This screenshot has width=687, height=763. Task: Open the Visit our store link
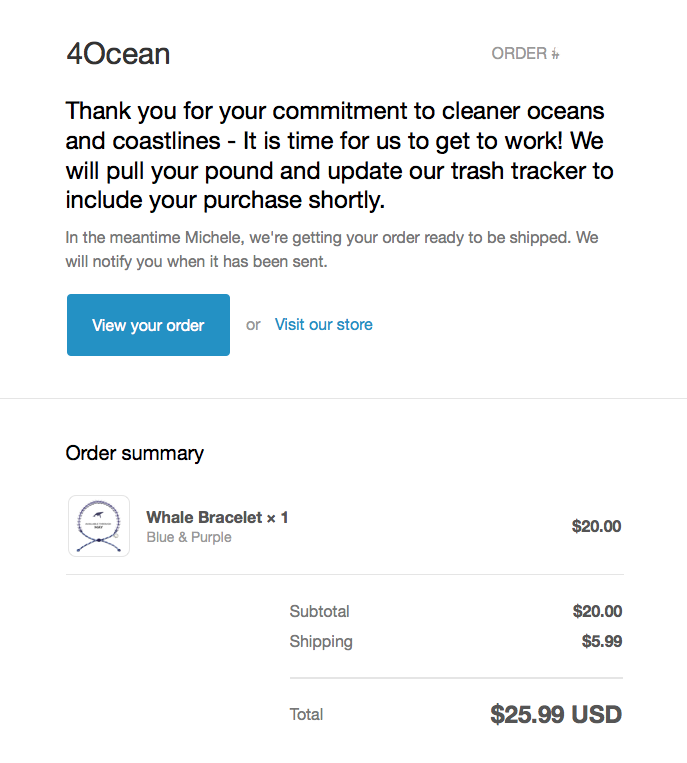(x=324, y=325)
